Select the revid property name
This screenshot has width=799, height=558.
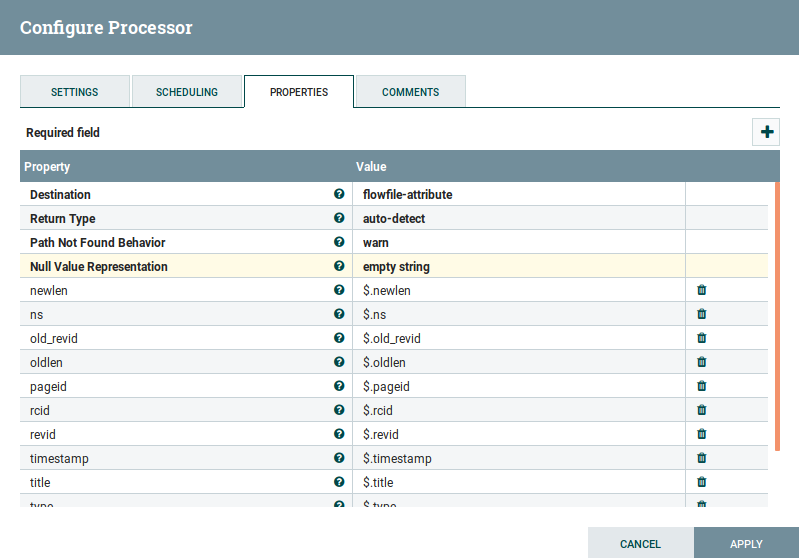pos(42,434)
